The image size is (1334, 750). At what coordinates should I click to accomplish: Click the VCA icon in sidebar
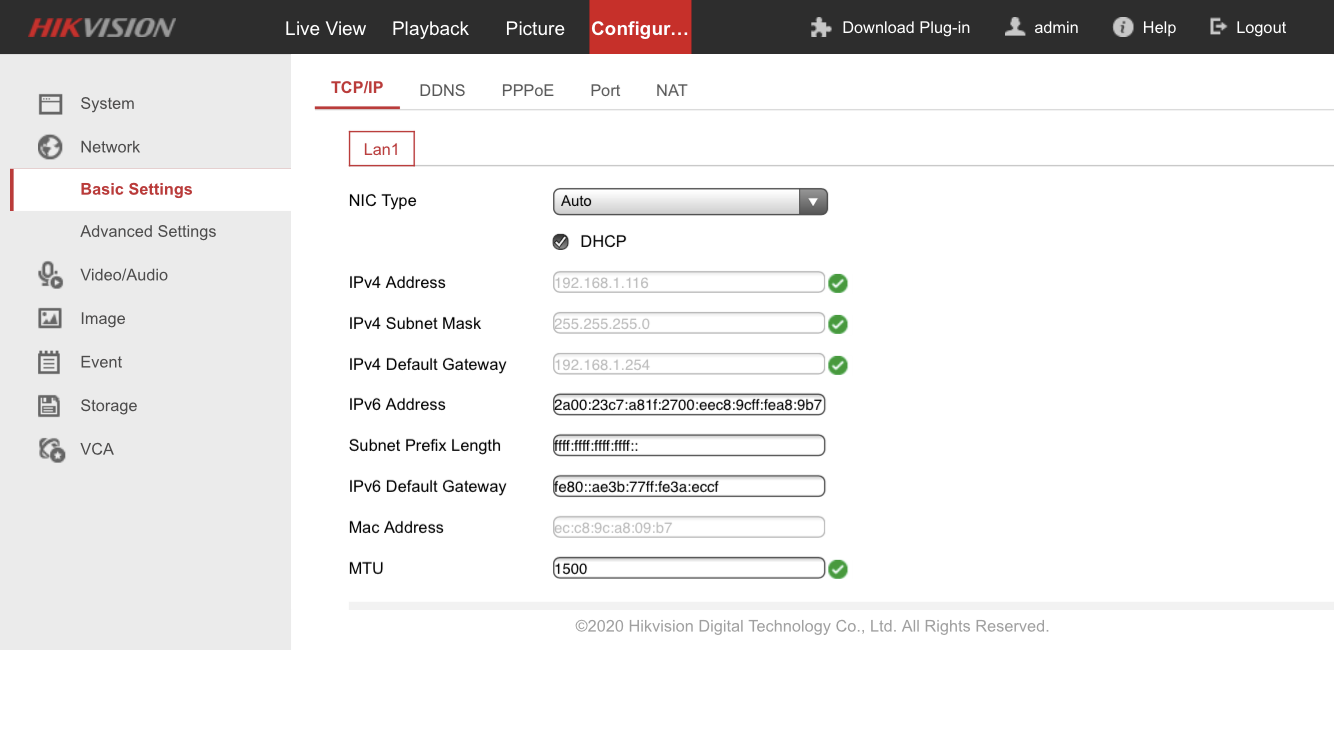click(x=51, y=450)
